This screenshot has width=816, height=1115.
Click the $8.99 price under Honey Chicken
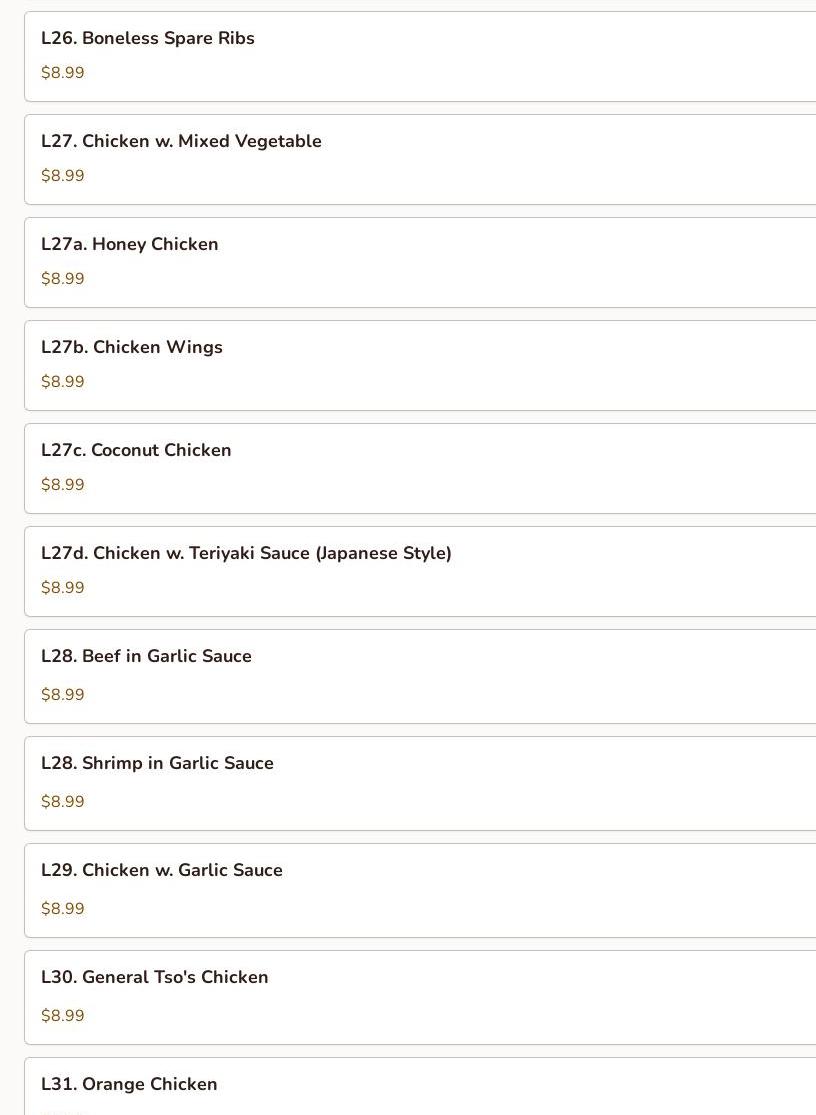tap(63, 279)
